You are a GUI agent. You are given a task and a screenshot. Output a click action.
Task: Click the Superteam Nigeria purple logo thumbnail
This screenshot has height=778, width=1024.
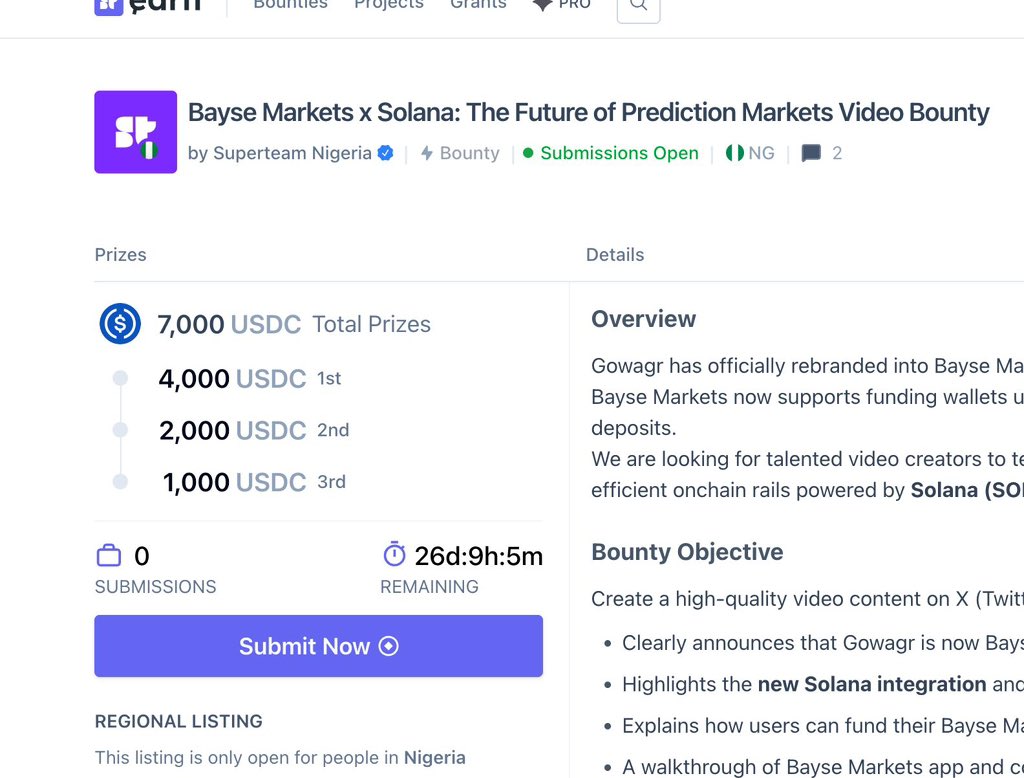pyautogui.click(x=135, y=132)
